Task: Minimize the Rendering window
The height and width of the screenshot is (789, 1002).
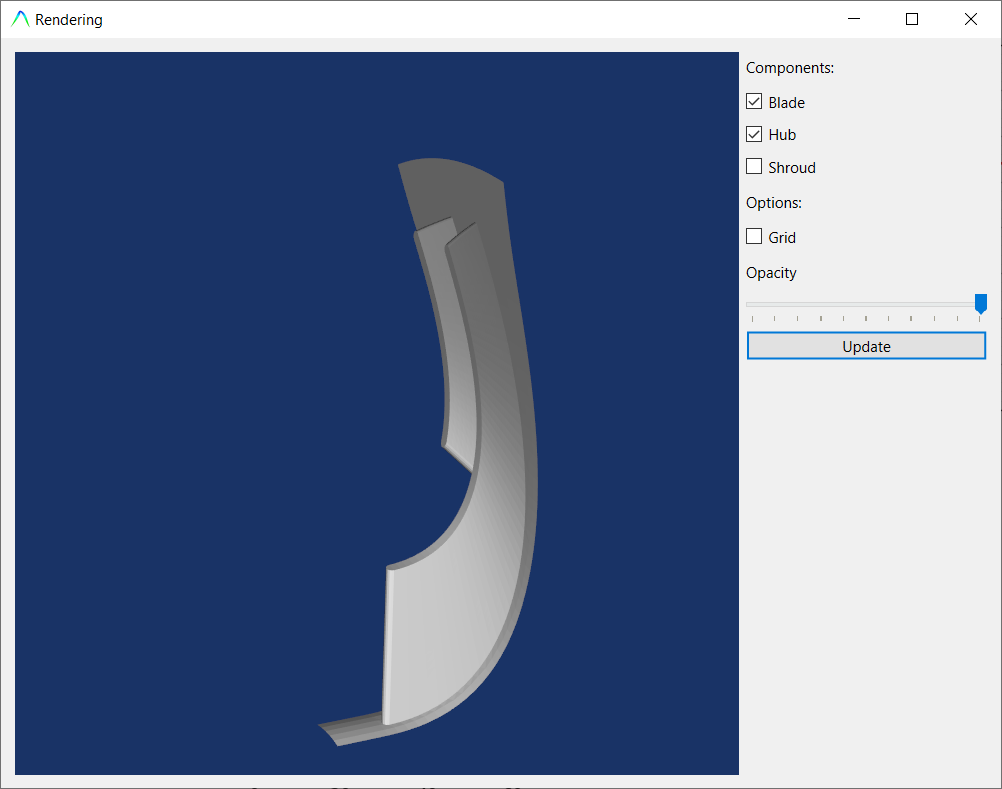Action: pyautogui.click(x=853, y=19)
